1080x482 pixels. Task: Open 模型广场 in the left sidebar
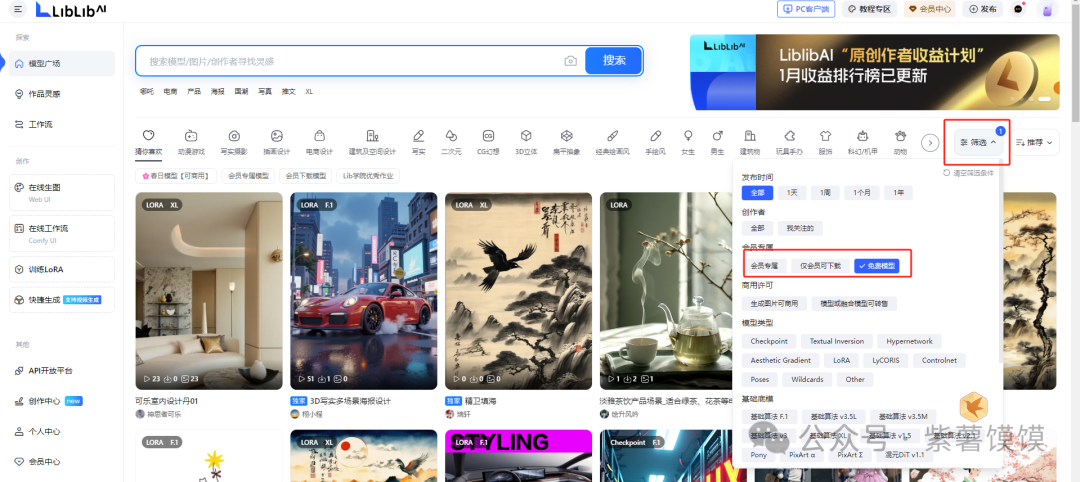click(x=62, y=63)
